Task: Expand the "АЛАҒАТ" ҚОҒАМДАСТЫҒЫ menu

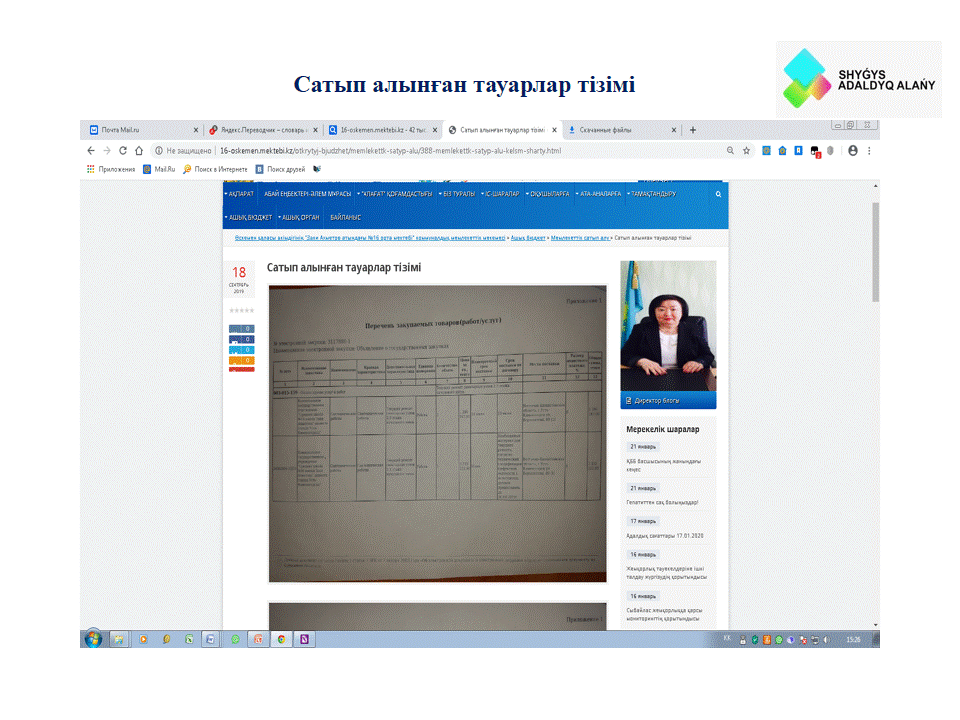Action: coord(395,194)
